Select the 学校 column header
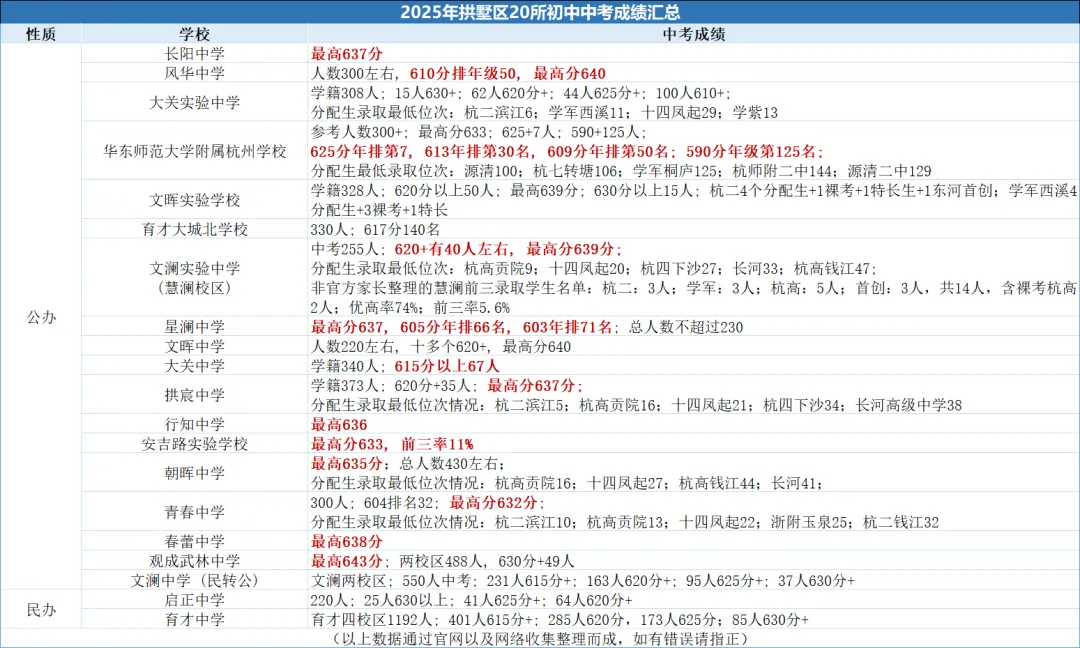This screenshot has height=648, width=1080. click(197, 31)
